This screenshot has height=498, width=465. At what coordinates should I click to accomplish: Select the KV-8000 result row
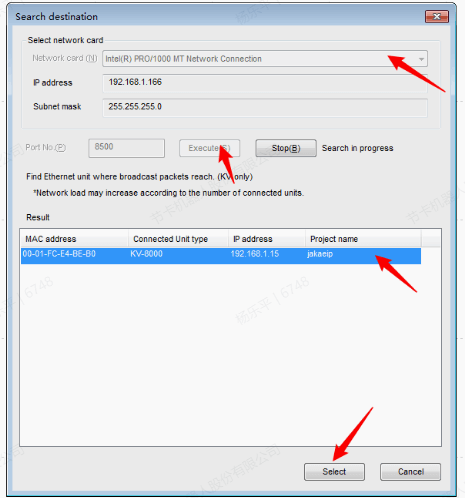coord(221,255)
